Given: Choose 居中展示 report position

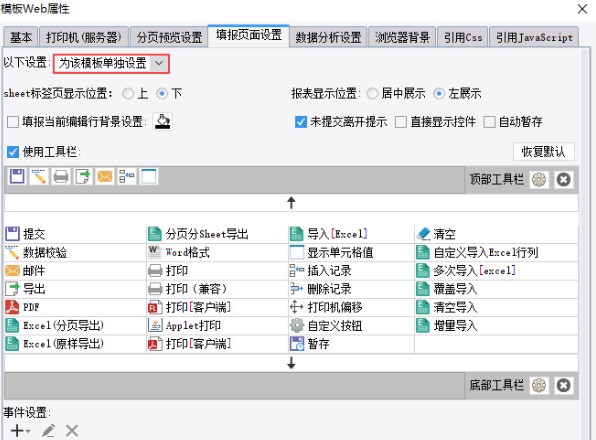Looking at the screenshot, I should 372,93.
